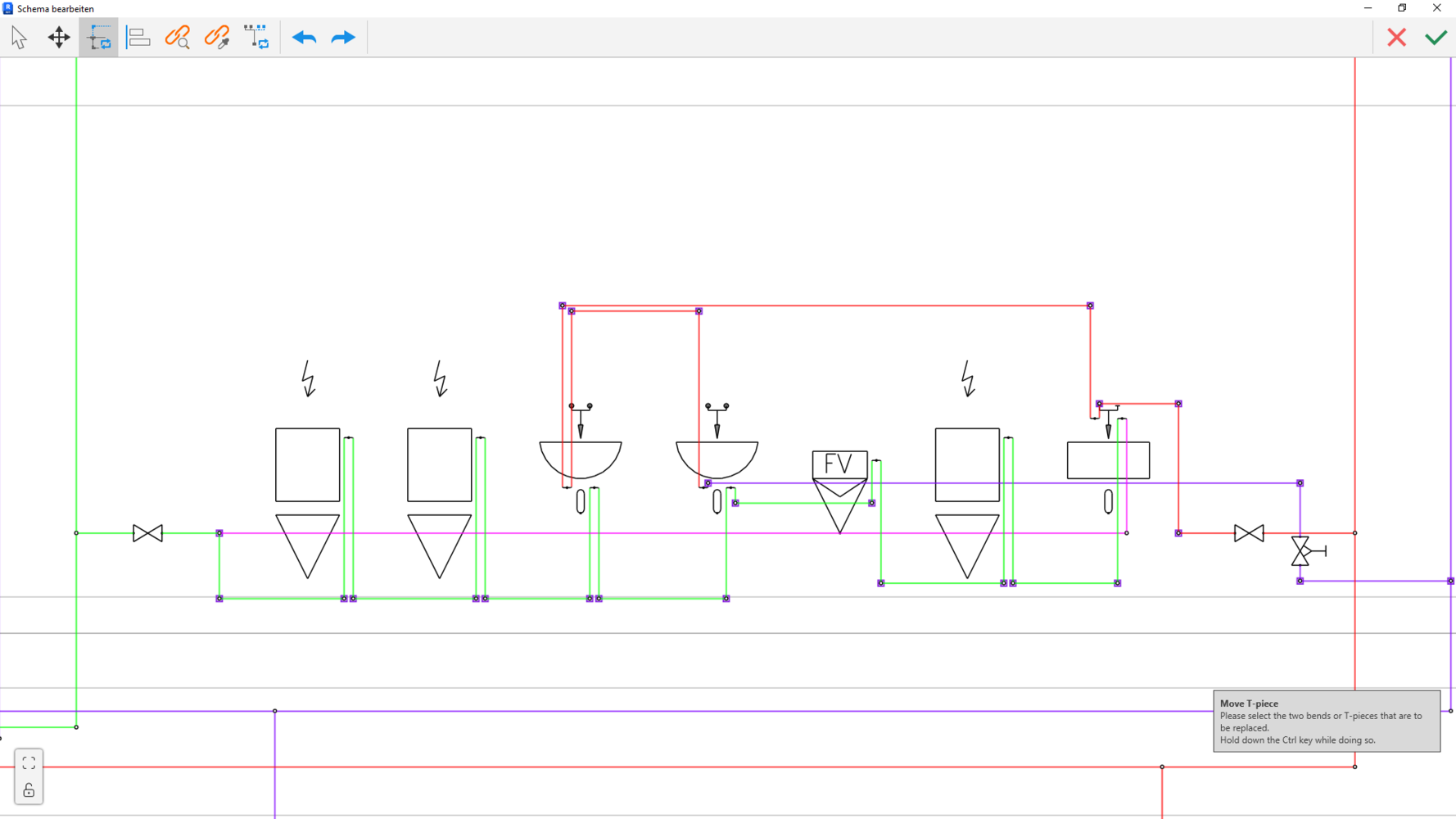Click the angle valve on purple line

click(x=1301, y=551)
